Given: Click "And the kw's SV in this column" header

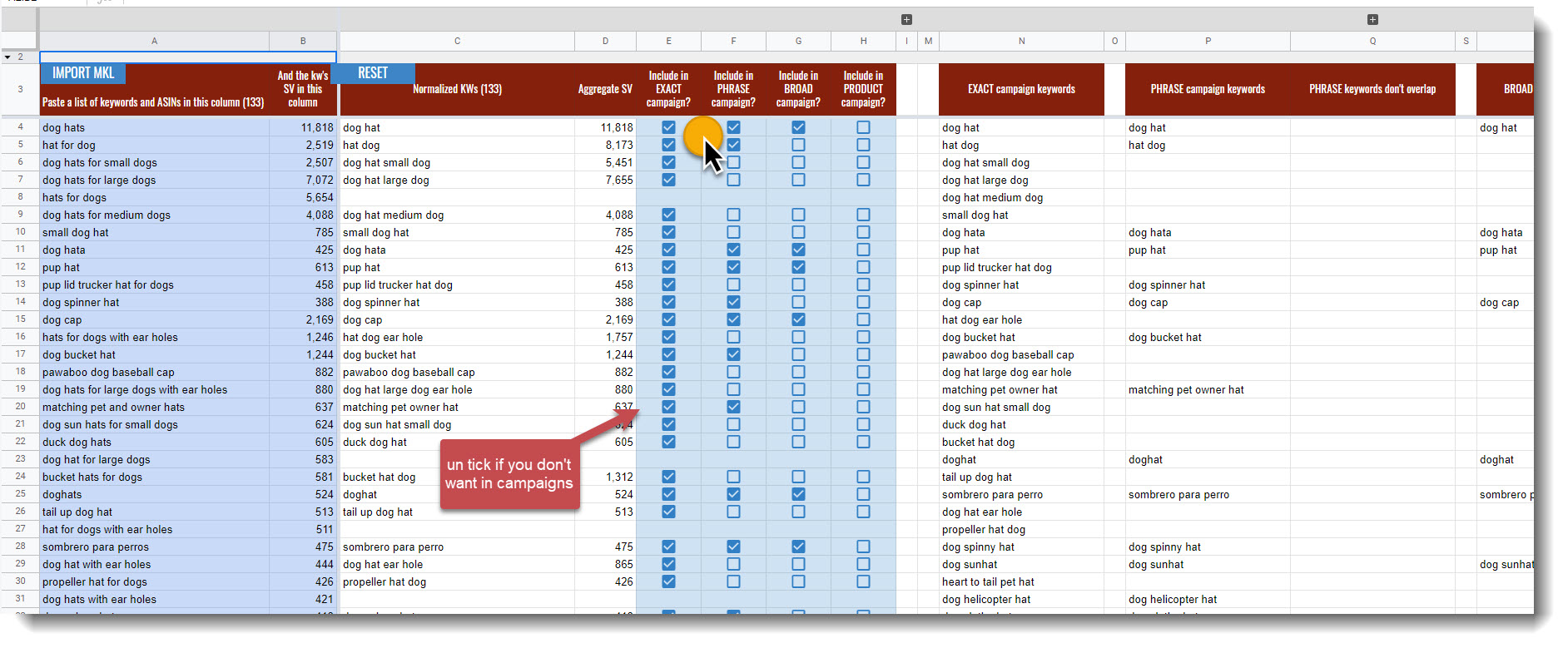Looking at the screenshot, I should click(x=303, y=89).
